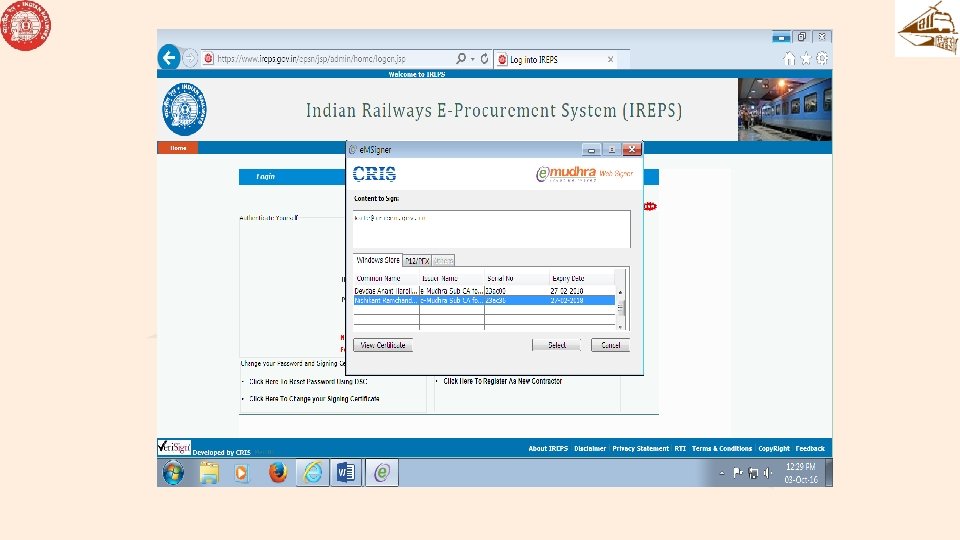Click the scroll down arrow in certificate list
This screenshot has height=540, width=960.
click(x=620, y=326)
